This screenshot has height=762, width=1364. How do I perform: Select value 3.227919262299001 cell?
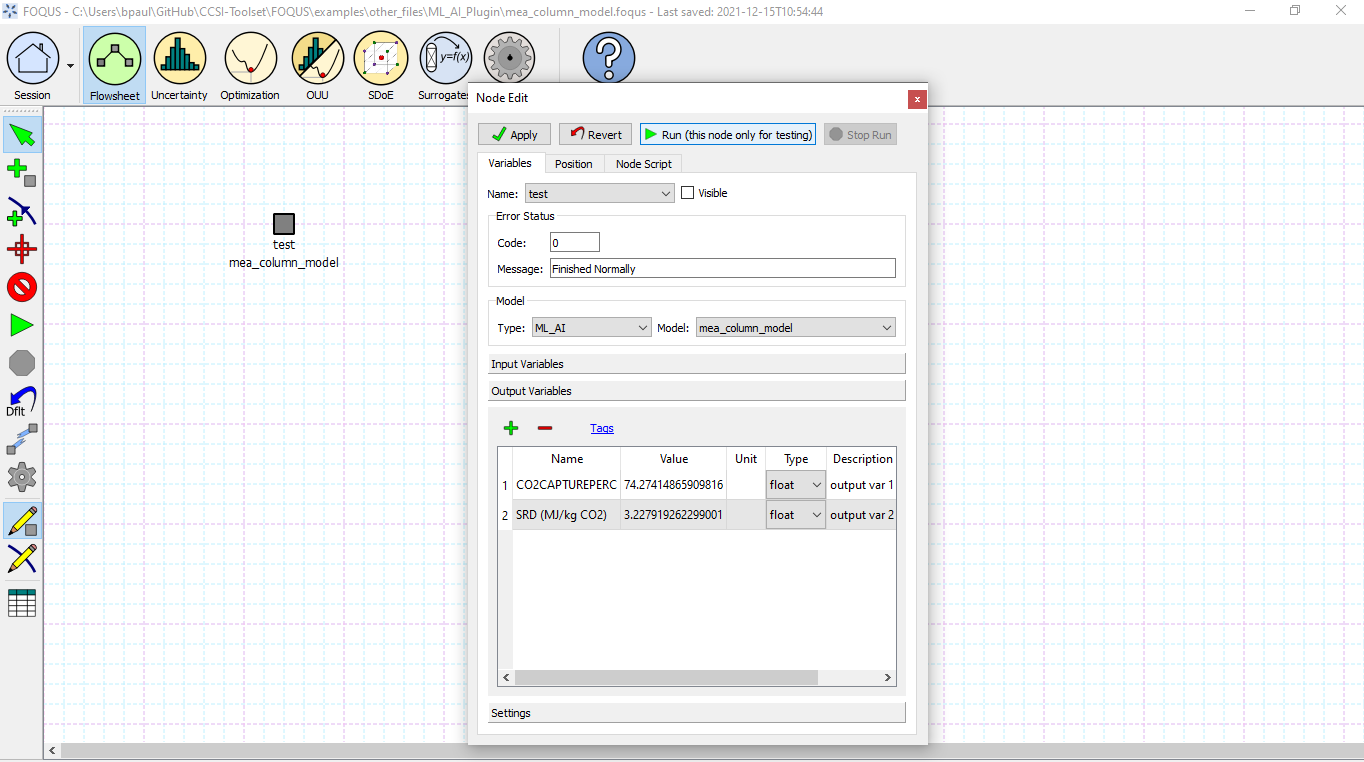coord(674,515)
